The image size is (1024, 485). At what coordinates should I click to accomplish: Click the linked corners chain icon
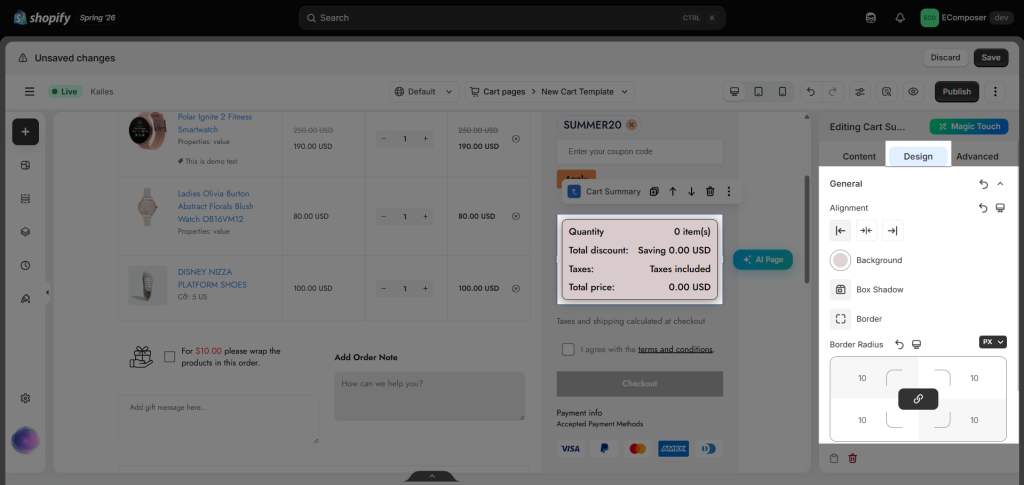tap(918, 399)
